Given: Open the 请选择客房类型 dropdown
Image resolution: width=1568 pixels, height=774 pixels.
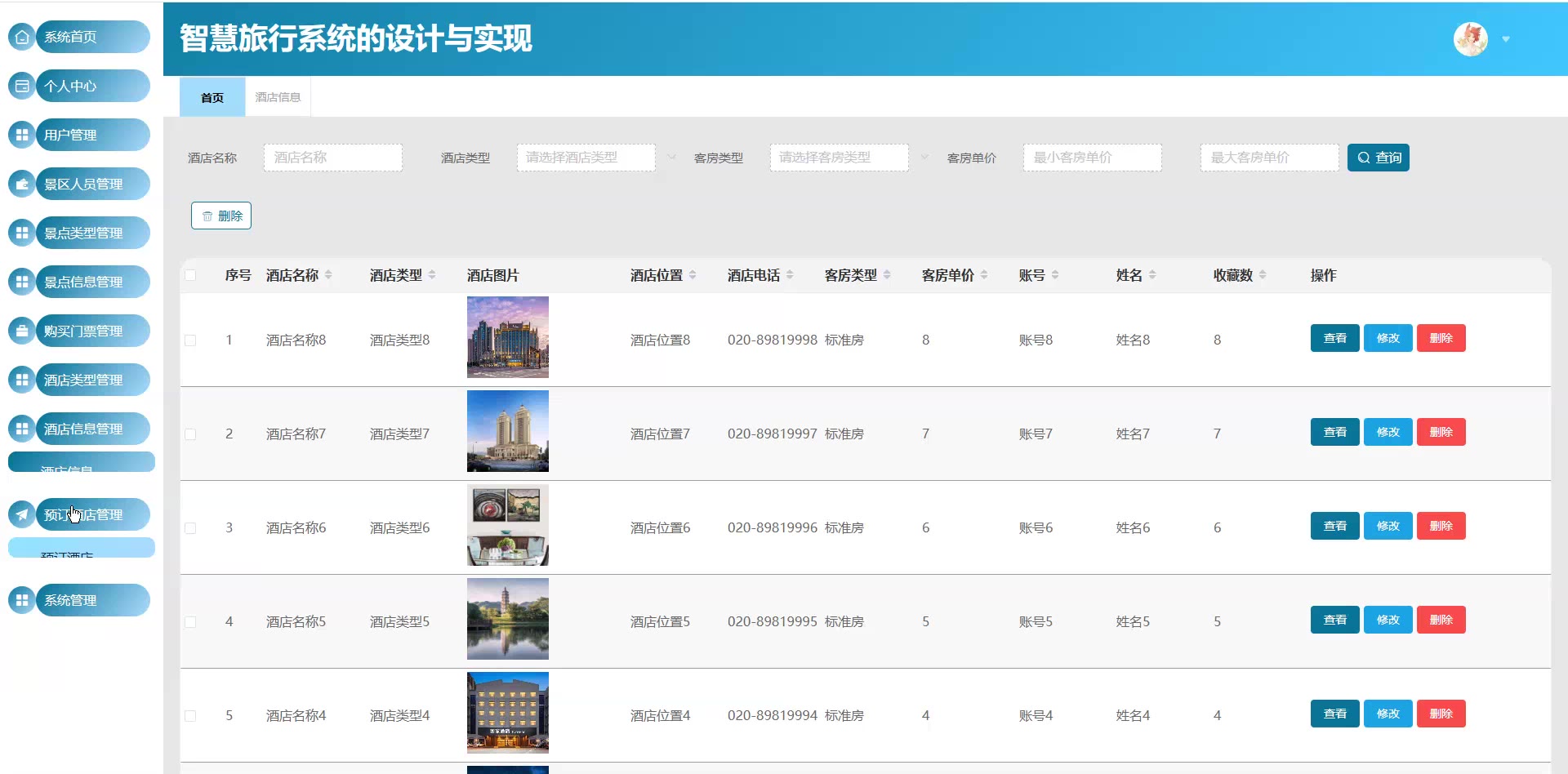Looking at the screenshot, I should click(x=839, y=158).
